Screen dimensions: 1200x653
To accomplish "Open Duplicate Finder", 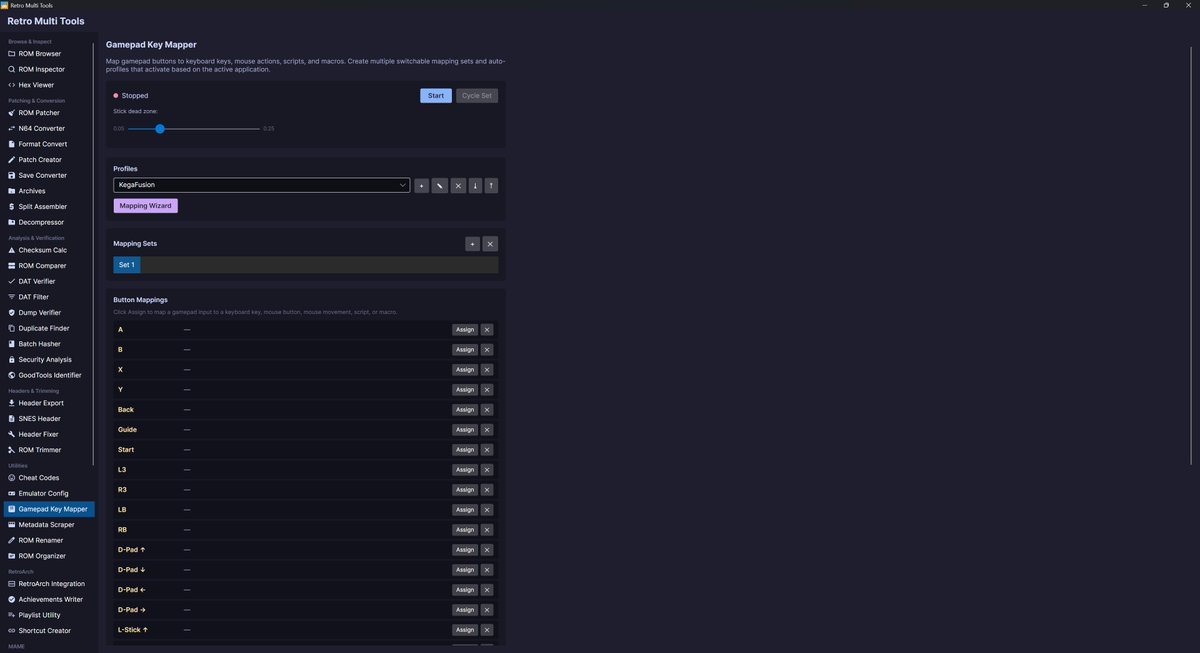I will point(49,328).
